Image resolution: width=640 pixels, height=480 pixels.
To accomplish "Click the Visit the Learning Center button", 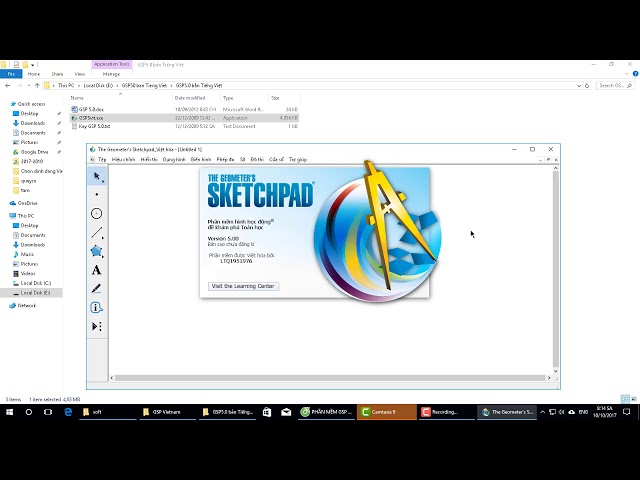I will point(243,286).
